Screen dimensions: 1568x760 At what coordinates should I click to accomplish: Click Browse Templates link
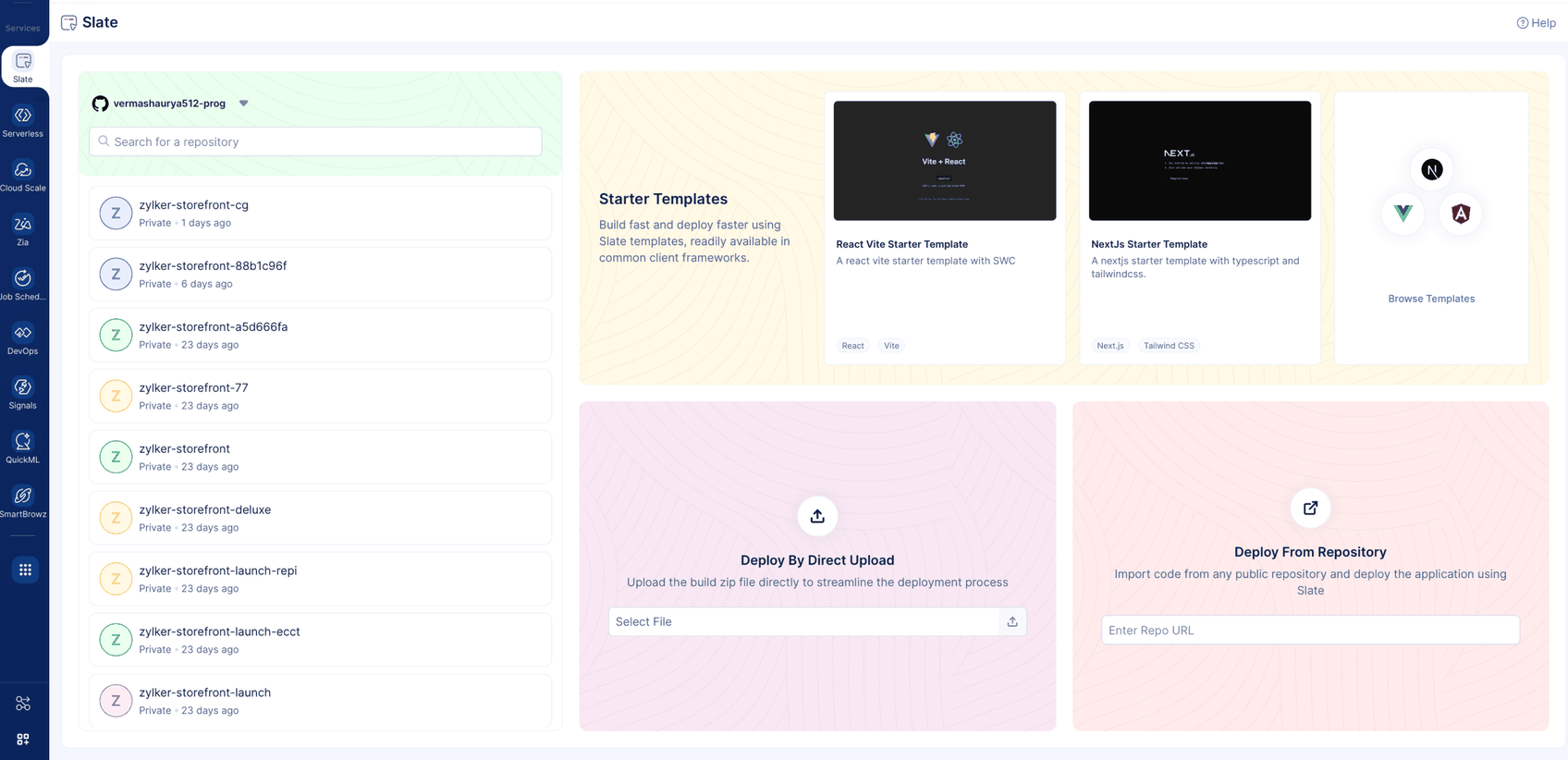pos(1431,299)
